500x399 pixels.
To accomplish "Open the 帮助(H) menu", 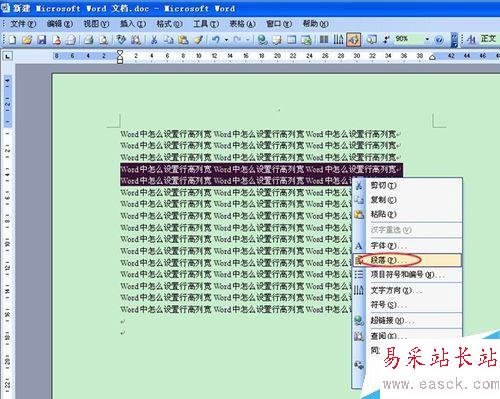I will [x=316, y=24].
